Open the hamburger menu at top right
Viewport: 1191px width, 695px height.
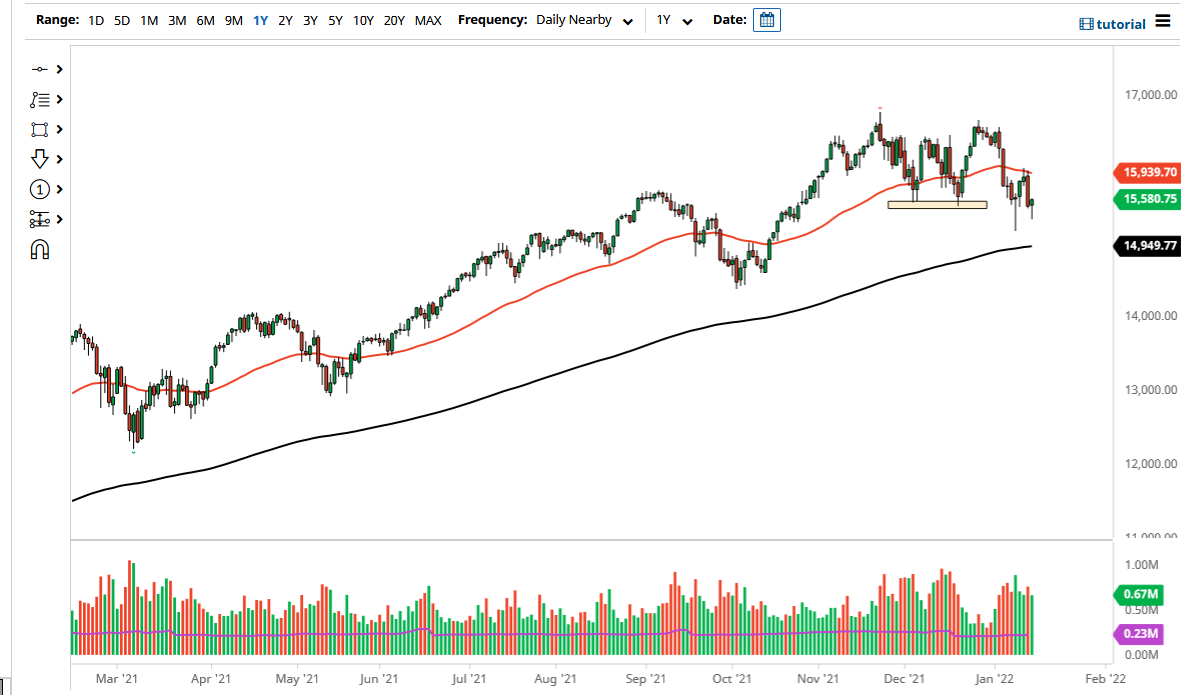tap(1164, 22)
